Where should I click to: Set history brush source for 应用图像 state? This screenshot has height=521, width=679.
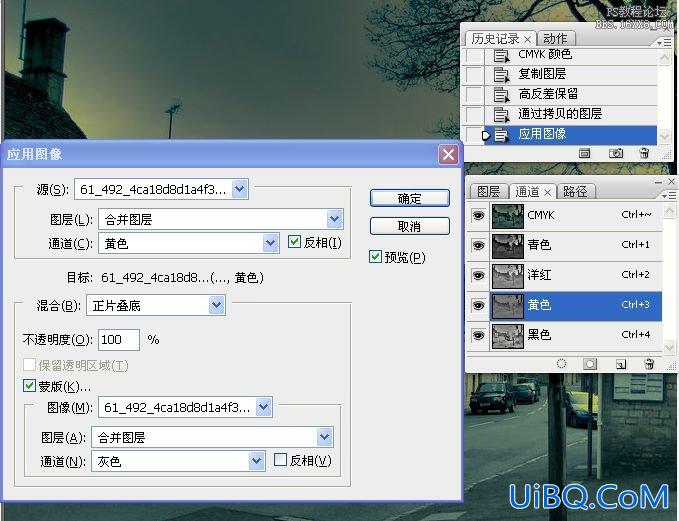click(x=474, y=135)
